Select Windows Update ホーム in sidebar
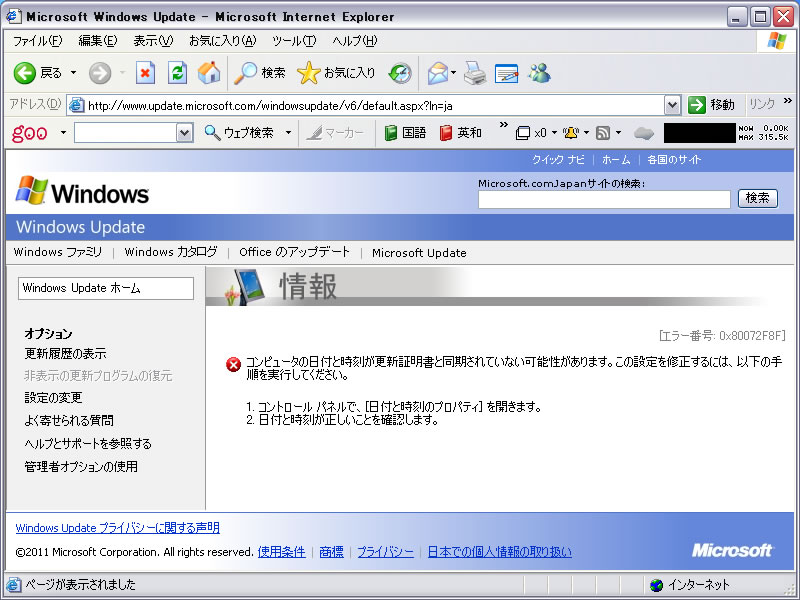The image size is (800, 600). [106, 288]
